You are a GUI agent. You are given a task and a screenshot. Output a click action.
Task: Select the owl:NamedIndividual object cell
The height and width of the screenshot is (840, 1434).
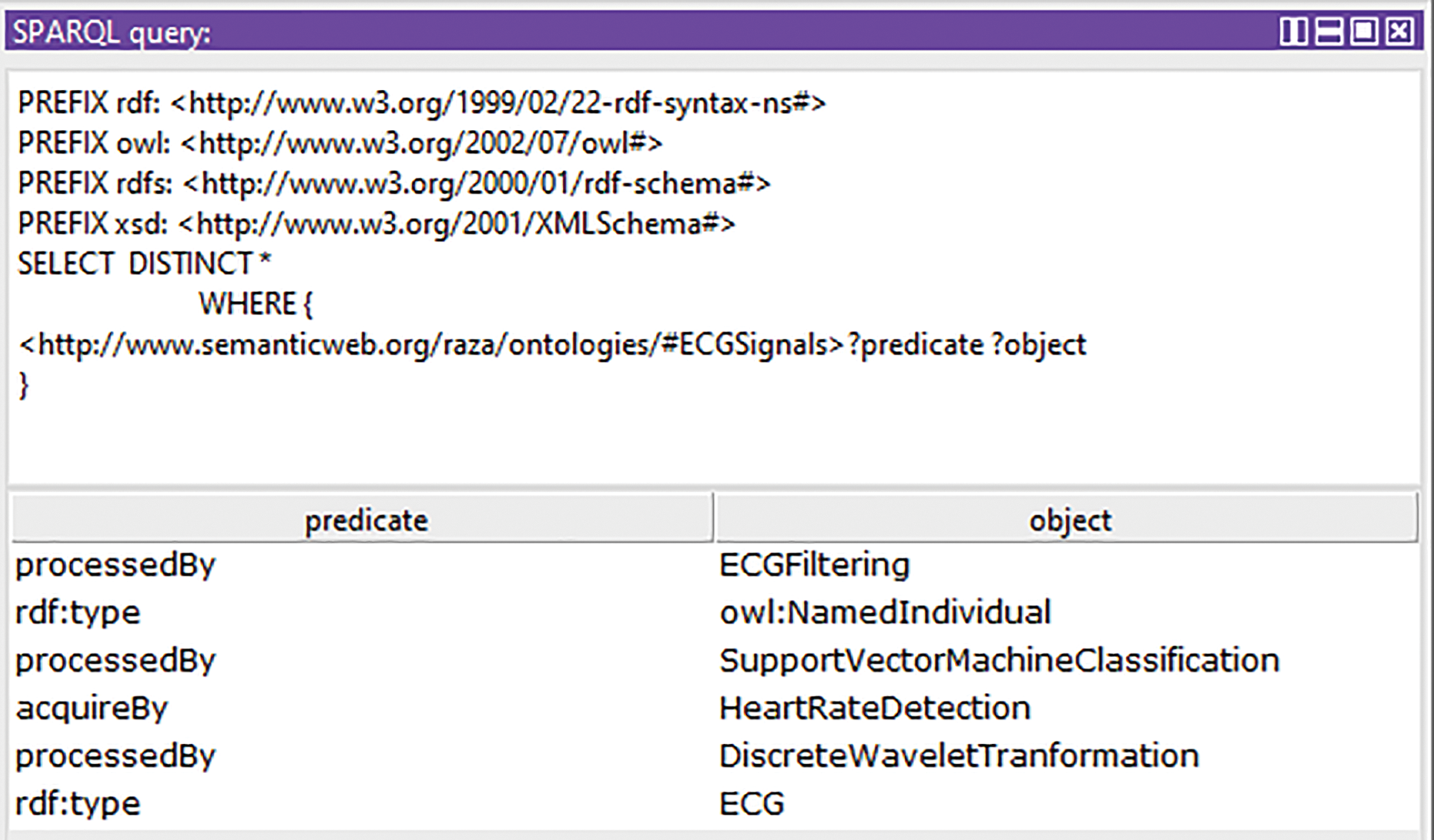coord(884,613)
